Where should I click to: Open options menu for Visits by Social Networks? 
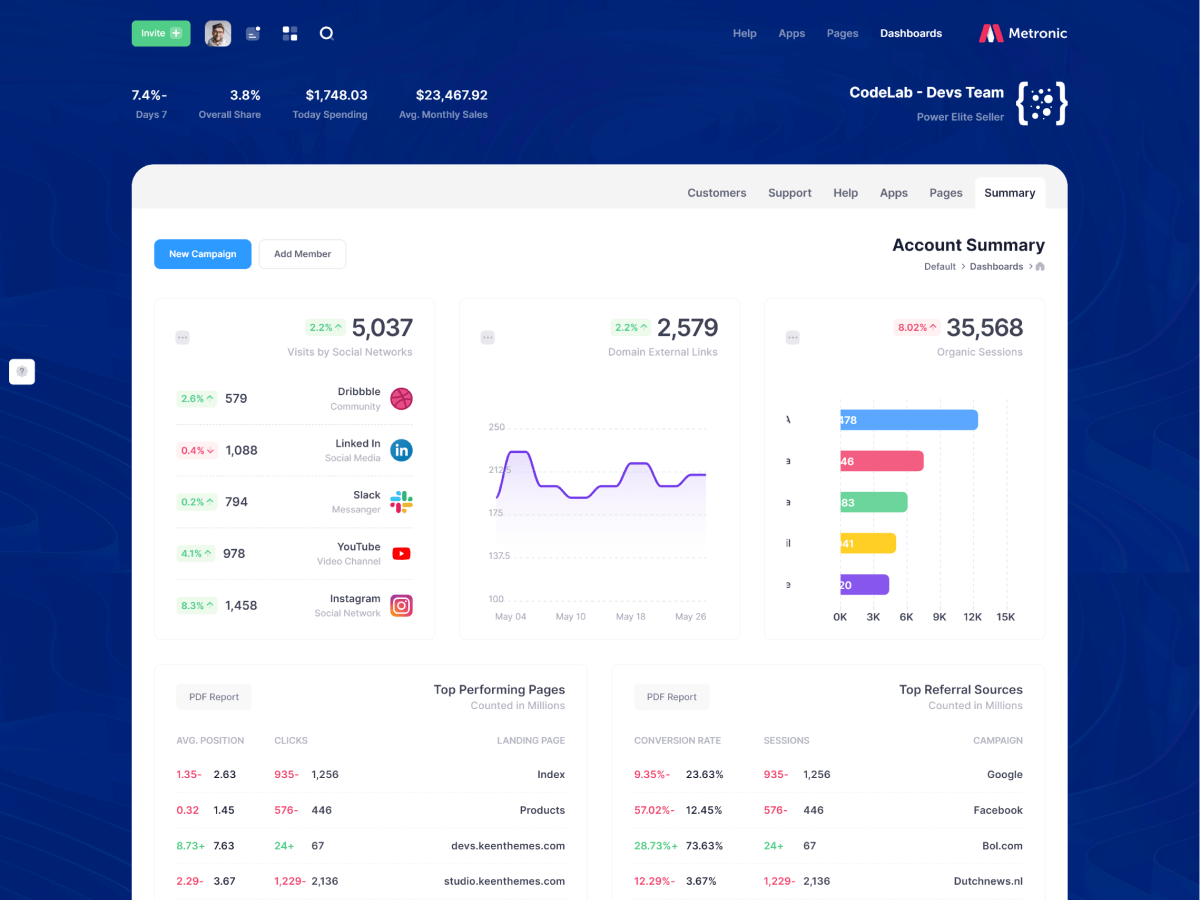pos(182,338)
